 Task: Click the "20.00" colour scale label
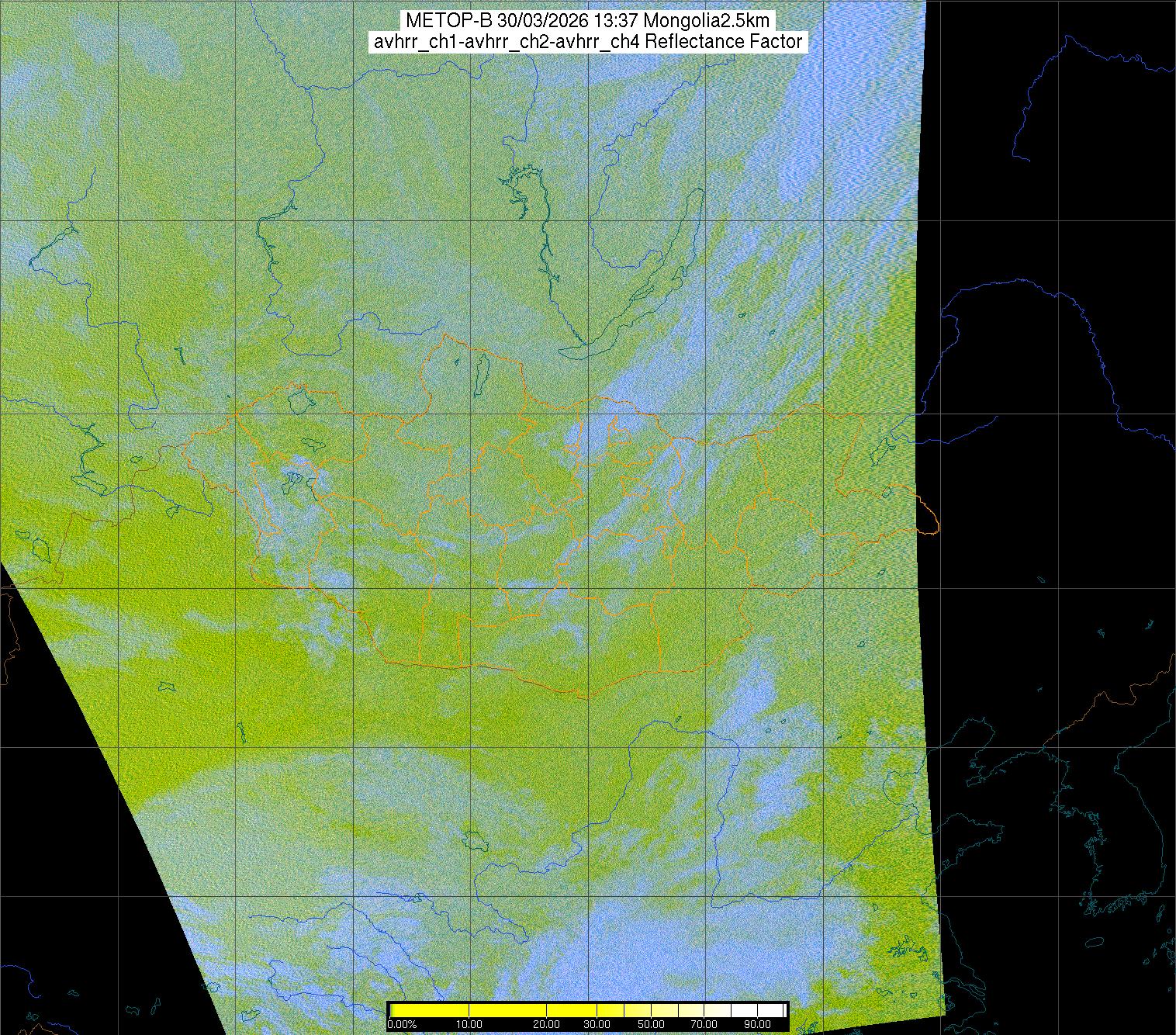547,1025
